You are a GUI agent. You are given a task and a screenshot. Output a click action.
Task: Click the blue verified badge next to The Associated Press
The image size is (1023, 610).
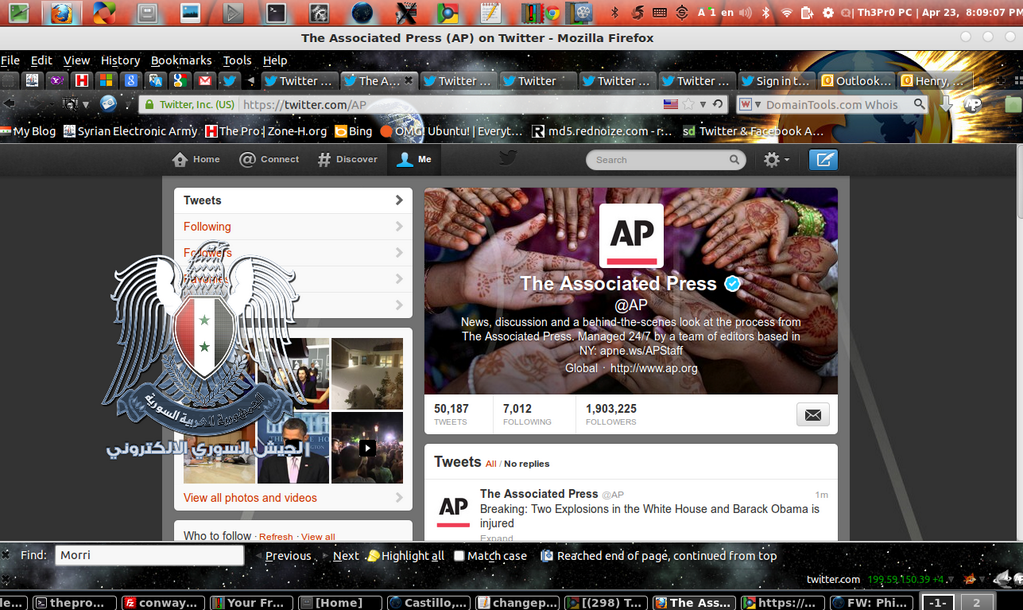click(x=733, y=284)
